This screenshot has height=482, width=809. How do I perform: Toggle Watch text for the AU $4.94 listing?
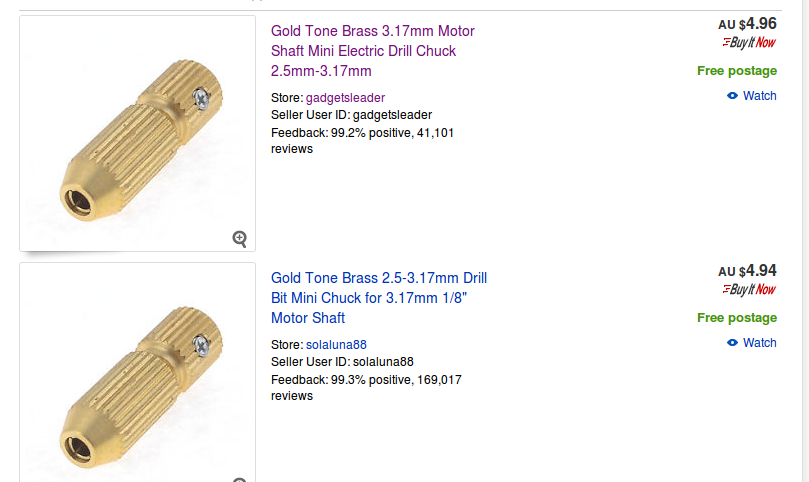tap(760, 343)
